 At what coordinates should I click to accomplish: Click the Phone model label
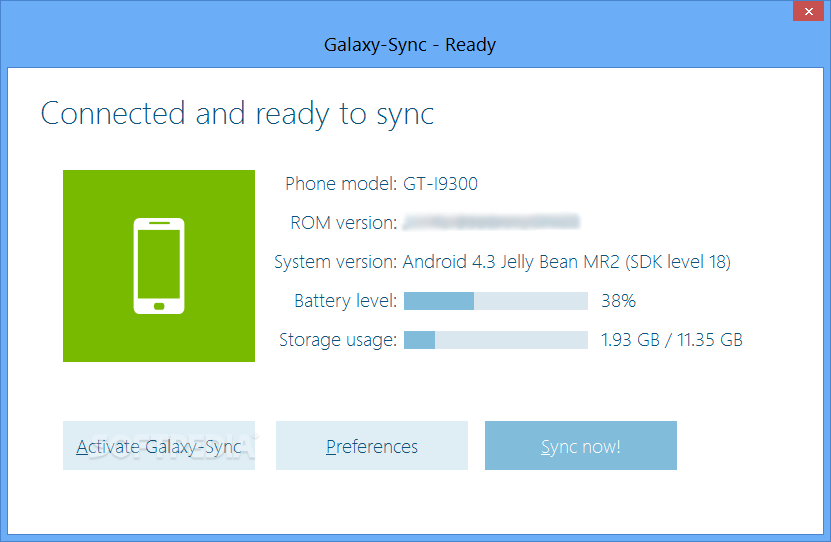341,184
